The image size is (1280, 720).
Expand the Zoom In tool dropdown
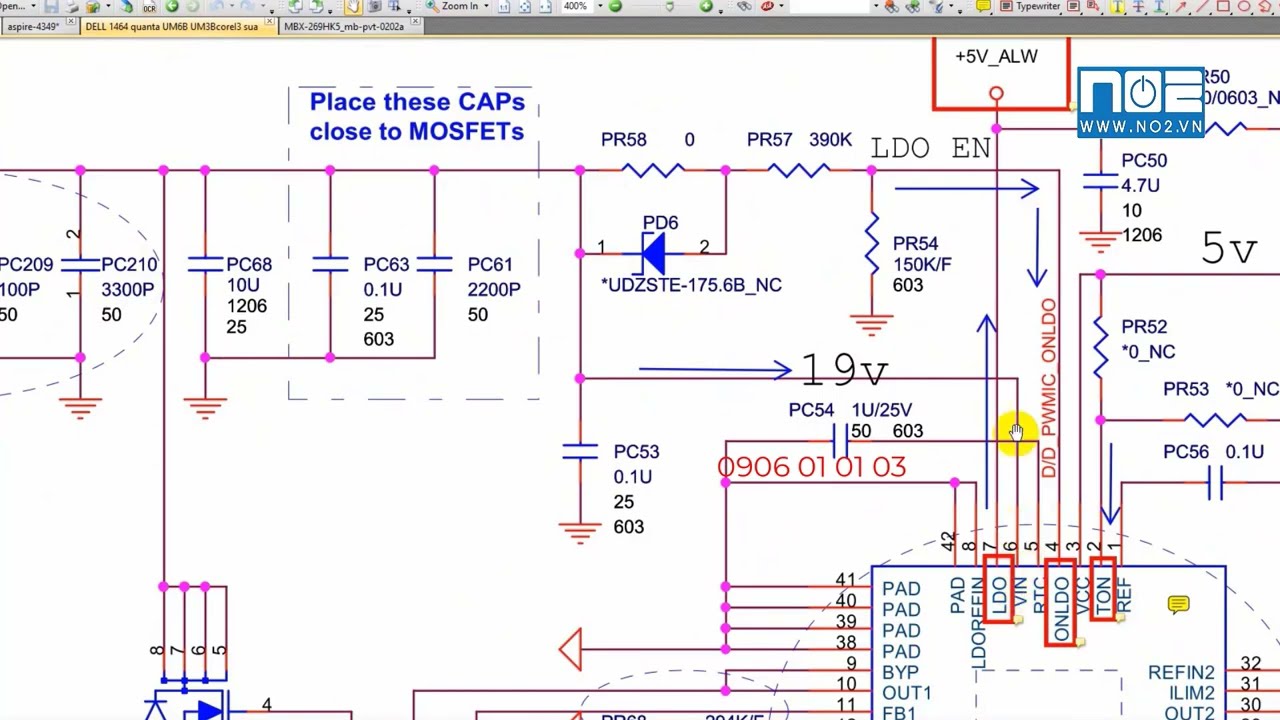(x=486, y=6)
